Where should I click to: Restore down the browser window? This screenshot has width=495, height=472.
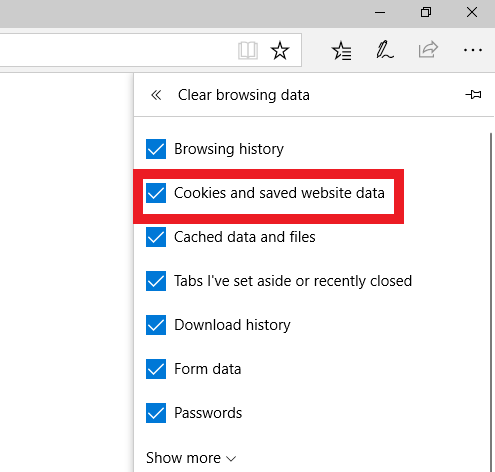coord(426,13)
